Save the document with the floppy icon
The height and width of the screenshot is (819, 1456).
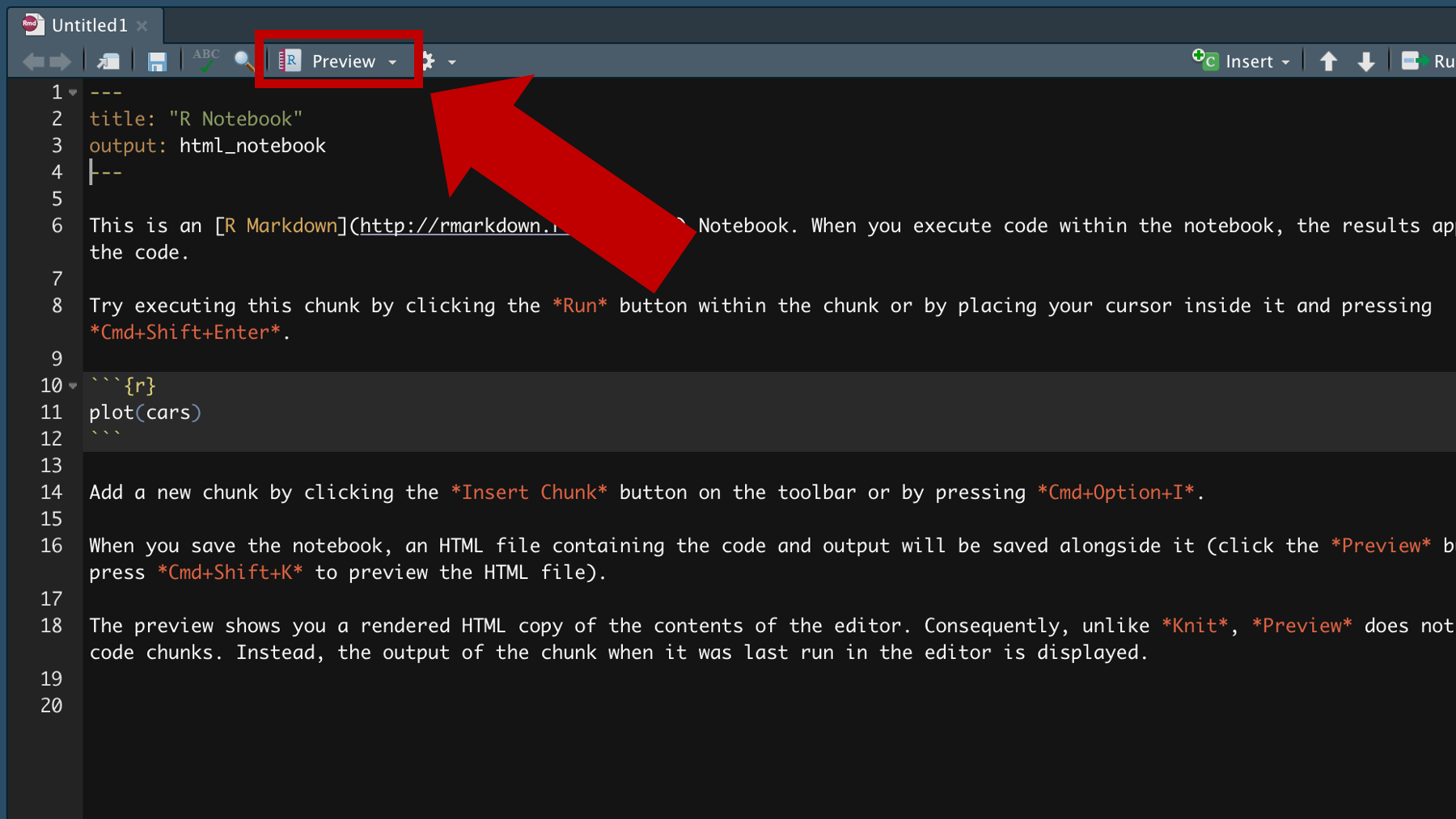tap(157, 61)
